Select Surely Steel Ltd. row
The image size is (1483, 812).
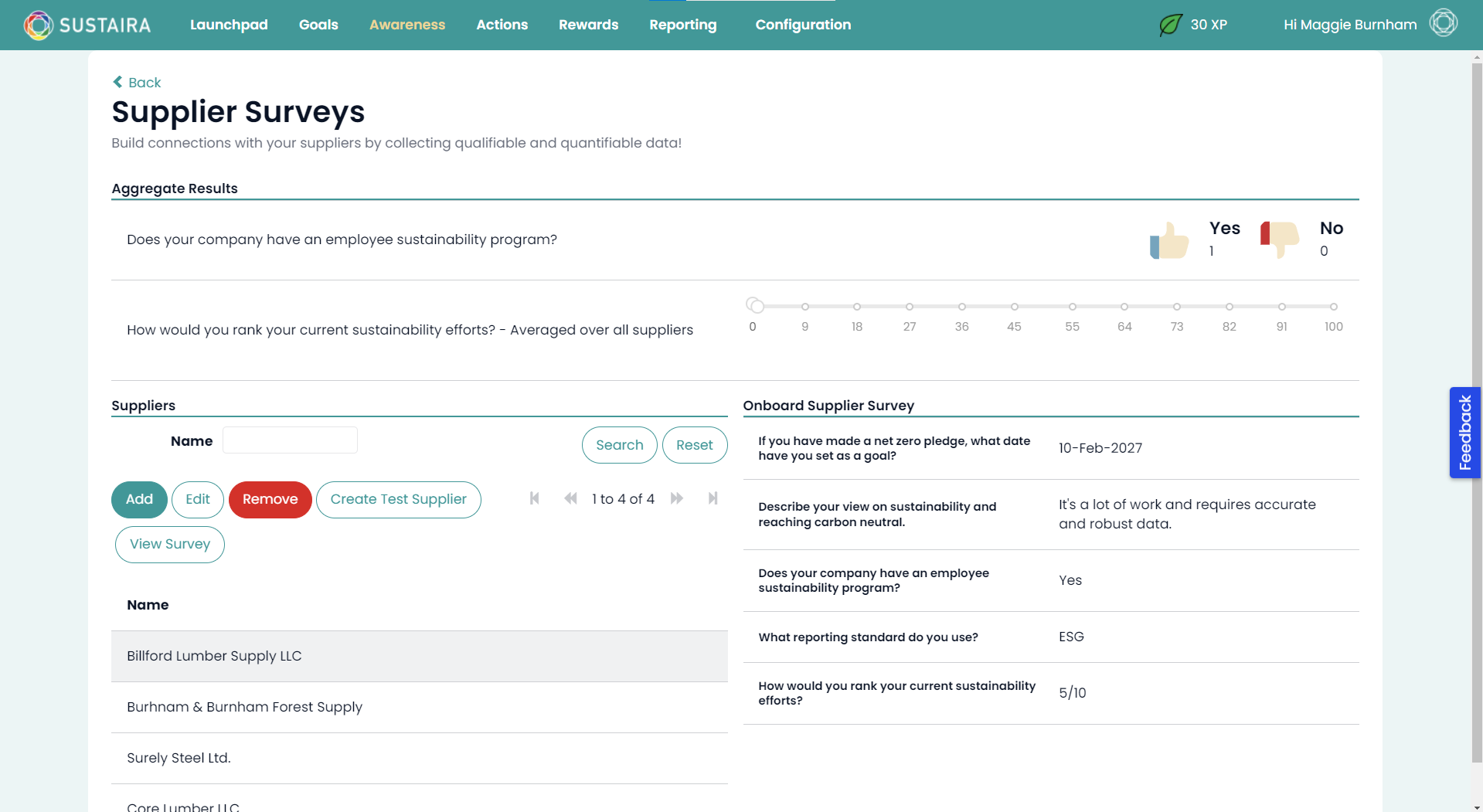tap(420, 758)
